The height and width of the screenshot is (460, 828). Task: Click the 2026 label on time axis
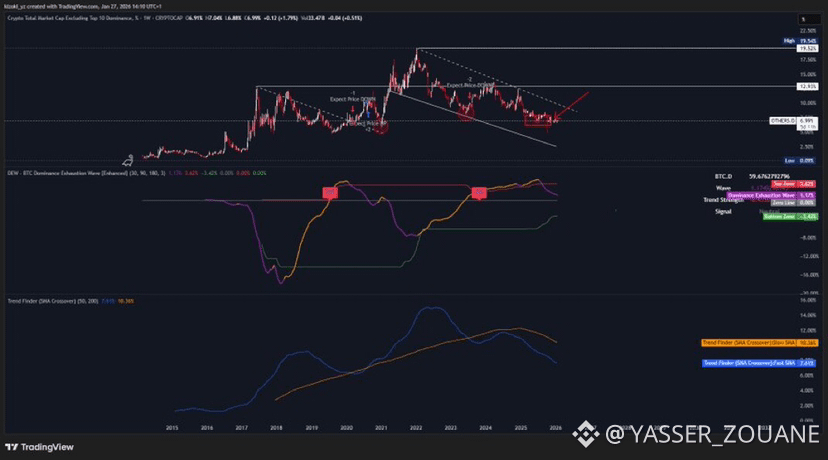pyautogui.click(x=555, y=428)
